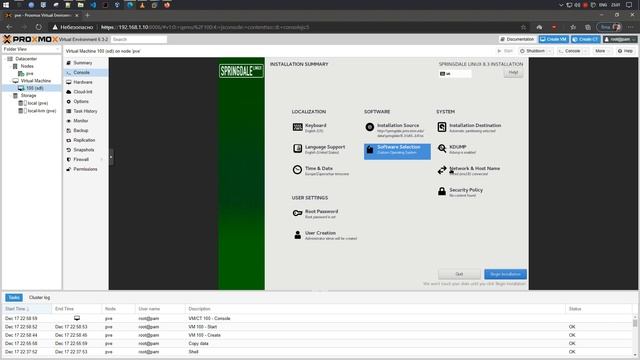The image size is (640, 360).
Task: Open the Shutdown dropdown arrow
Action: [550, 51]
